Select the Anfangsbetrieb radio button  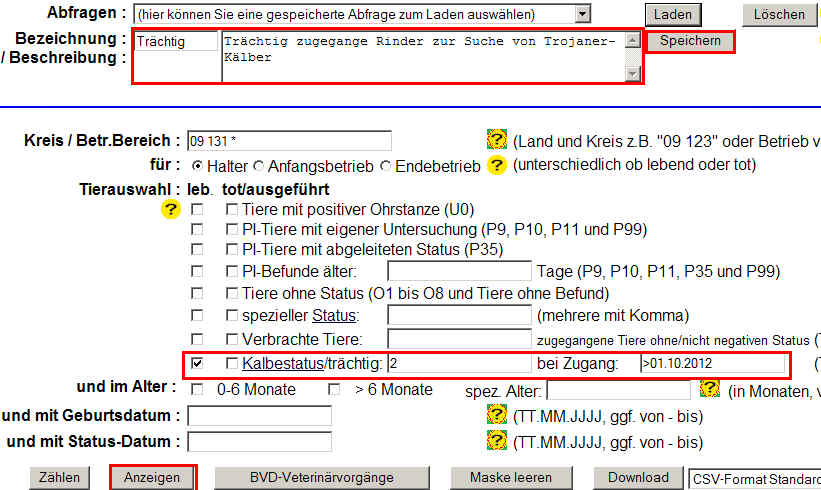coord(259,165)
